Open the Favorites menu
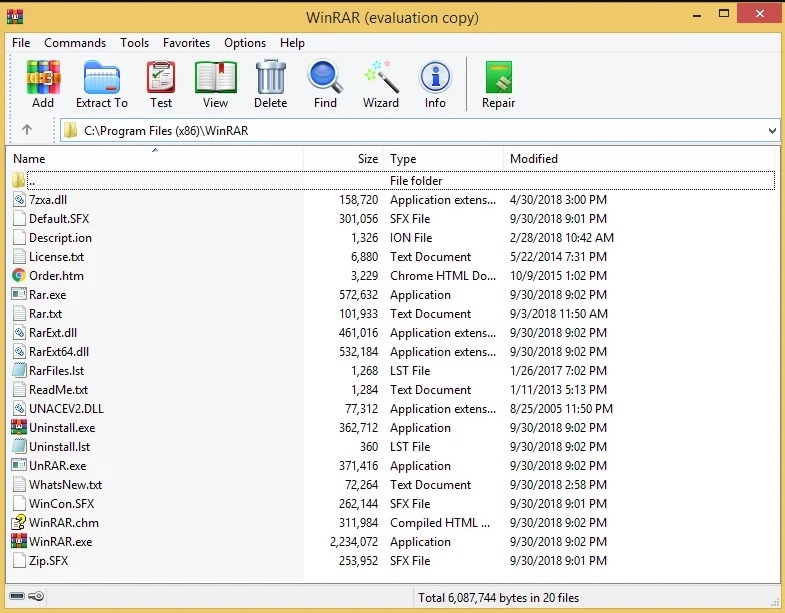This screenshot has height=613, width=785. [x=186, y=43]
